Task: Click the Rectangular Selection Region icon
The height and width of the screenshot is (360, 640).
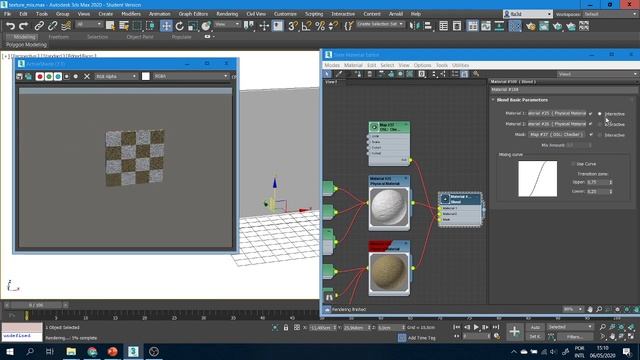Action: pyautogui.click(x=137, y=26)
